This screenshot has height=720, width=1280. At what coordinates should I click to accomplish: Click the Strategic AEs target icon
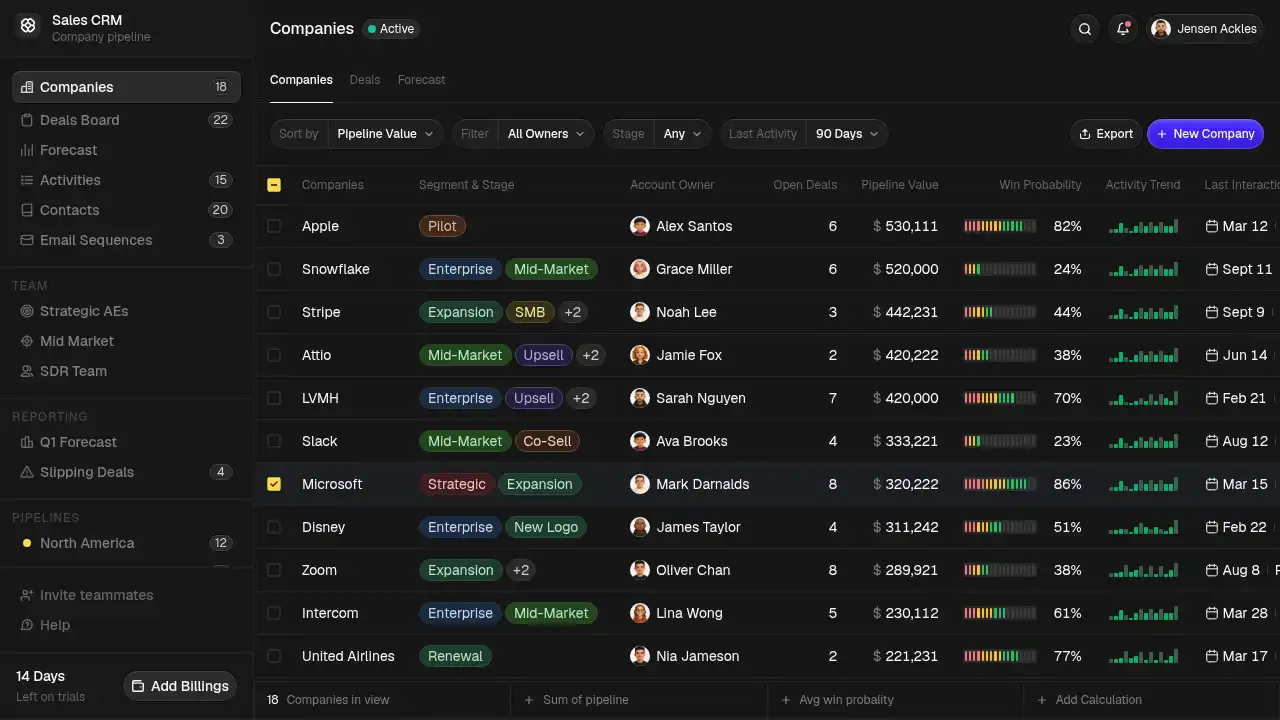coord(27,311)
